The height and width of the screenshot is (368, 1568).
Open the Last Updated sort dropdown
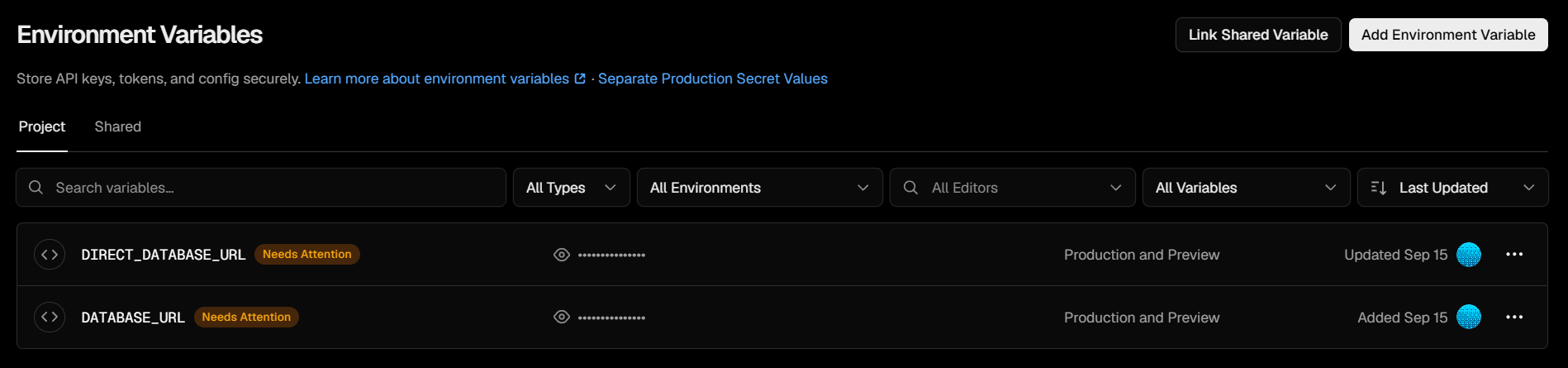(x=1452, y=188)
